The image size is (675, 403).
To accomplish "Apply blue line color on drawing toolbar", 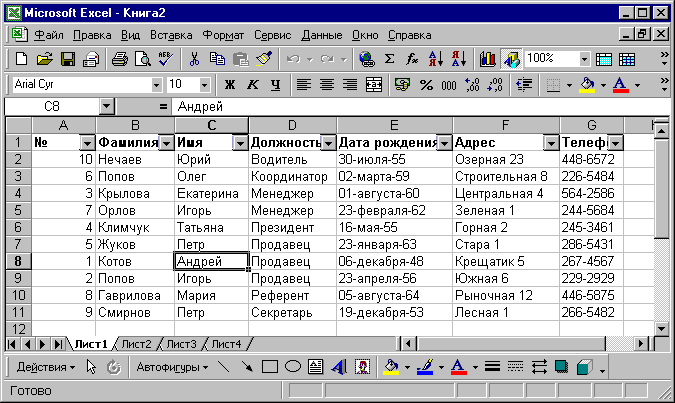I will tap(425, 367).
